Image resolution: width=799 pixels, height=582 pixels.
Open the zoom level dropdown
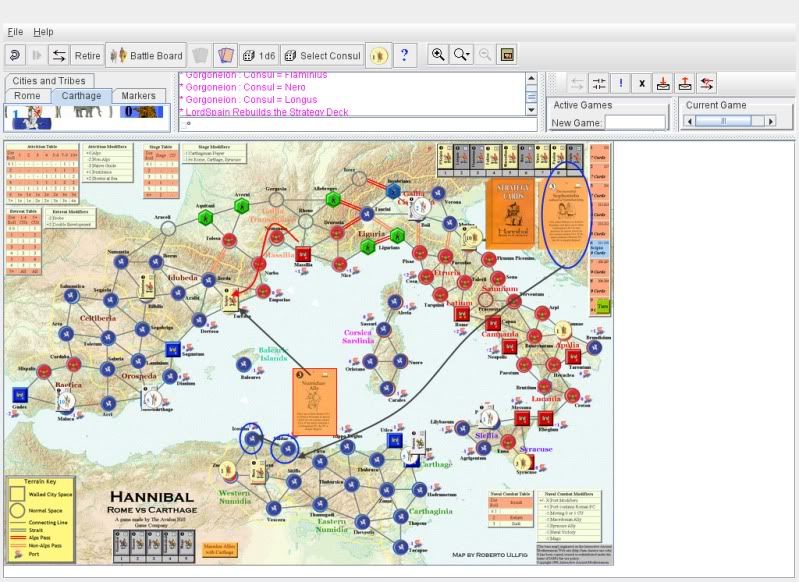[x=462, y=55]
